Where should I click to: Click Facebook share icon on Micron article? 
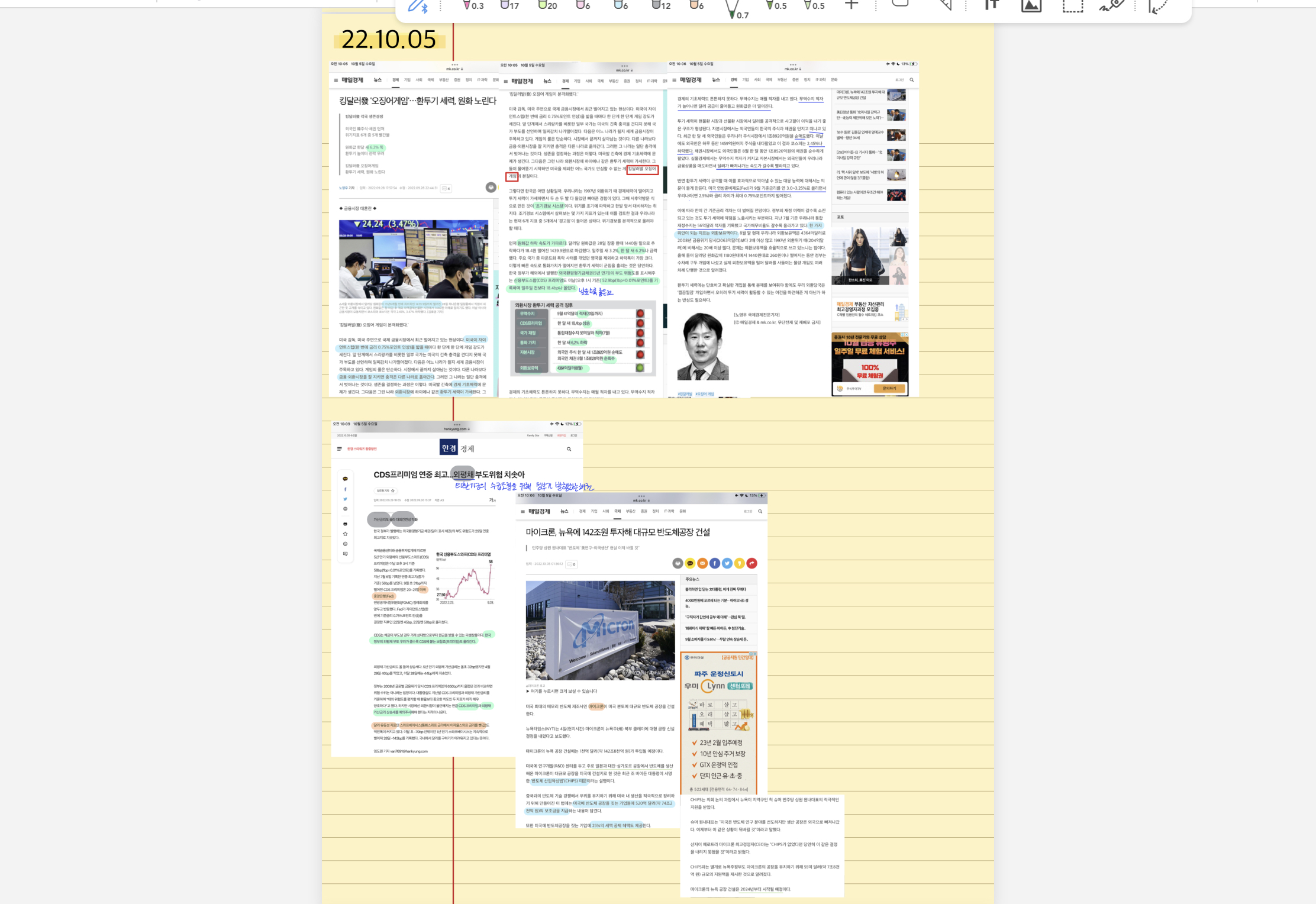tap(715, 563)
